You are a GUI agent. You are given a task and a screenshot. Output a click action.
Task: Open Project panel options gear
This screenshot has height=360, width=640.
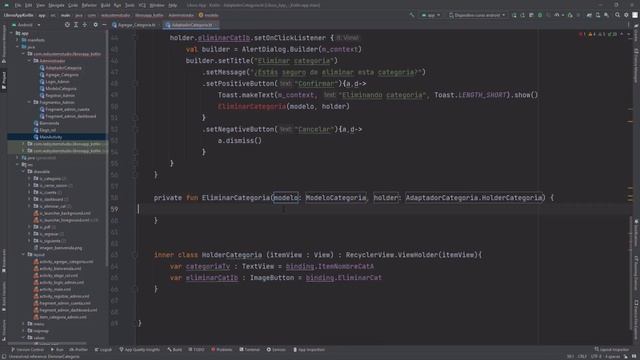click(x=96, y=25)
